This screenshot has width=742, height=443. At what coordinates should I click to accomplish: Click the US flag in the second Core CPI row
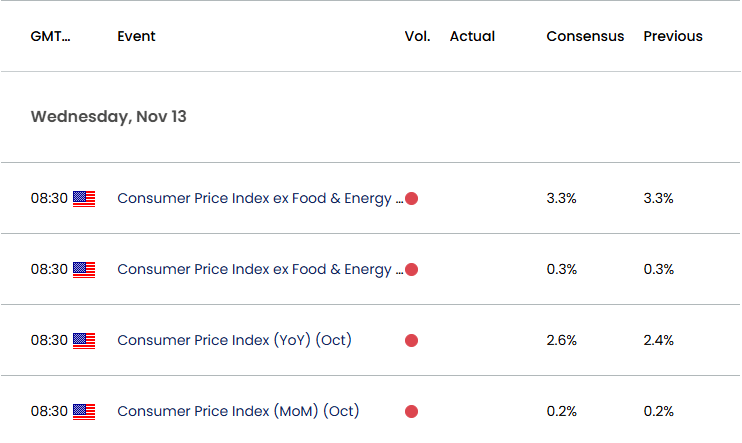tap(84, 270)
